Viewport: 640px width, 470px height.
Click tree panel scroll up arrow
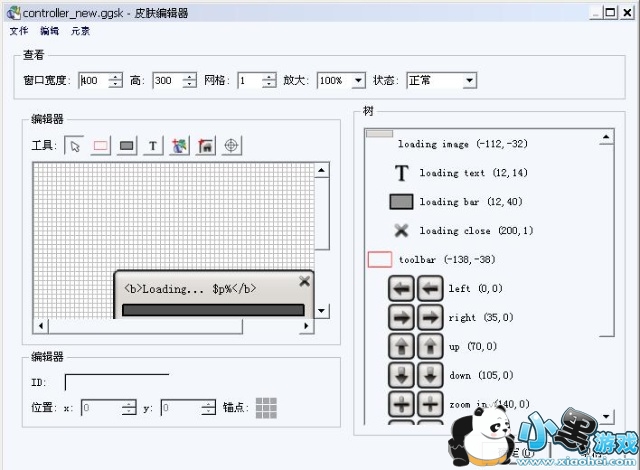pos(606,137)
